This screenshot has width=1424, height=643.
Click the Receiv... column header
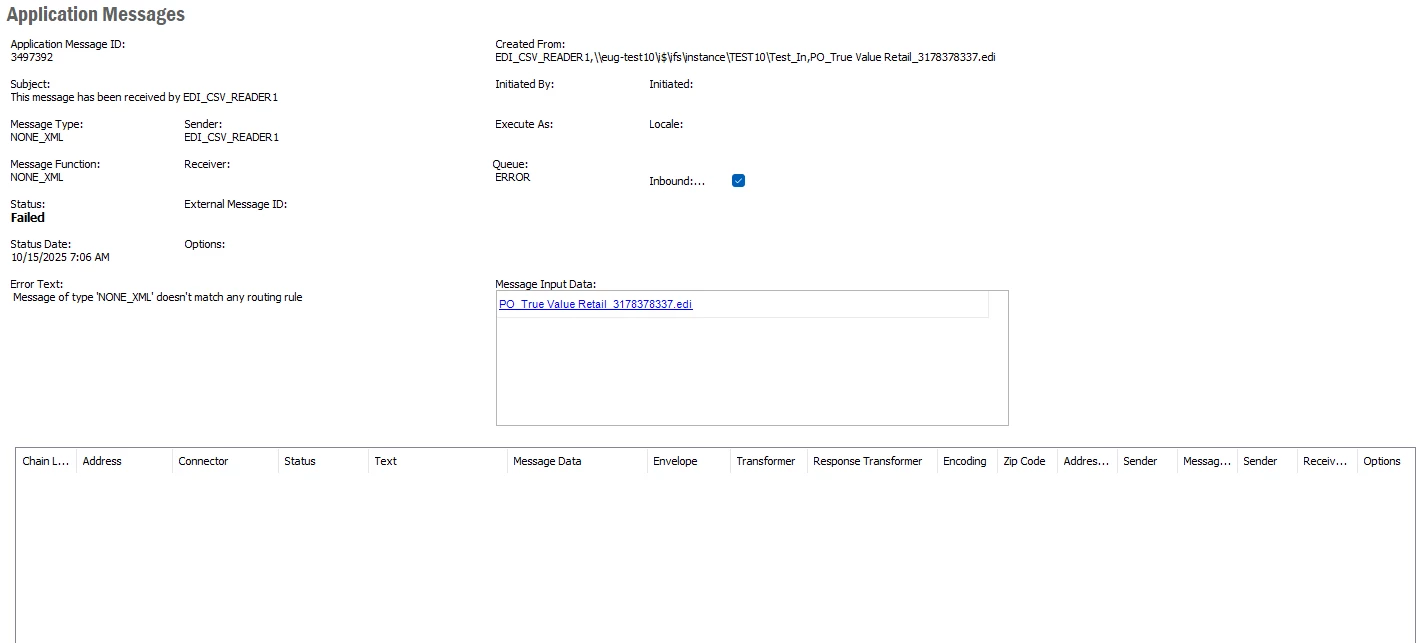coord(1327,461)
